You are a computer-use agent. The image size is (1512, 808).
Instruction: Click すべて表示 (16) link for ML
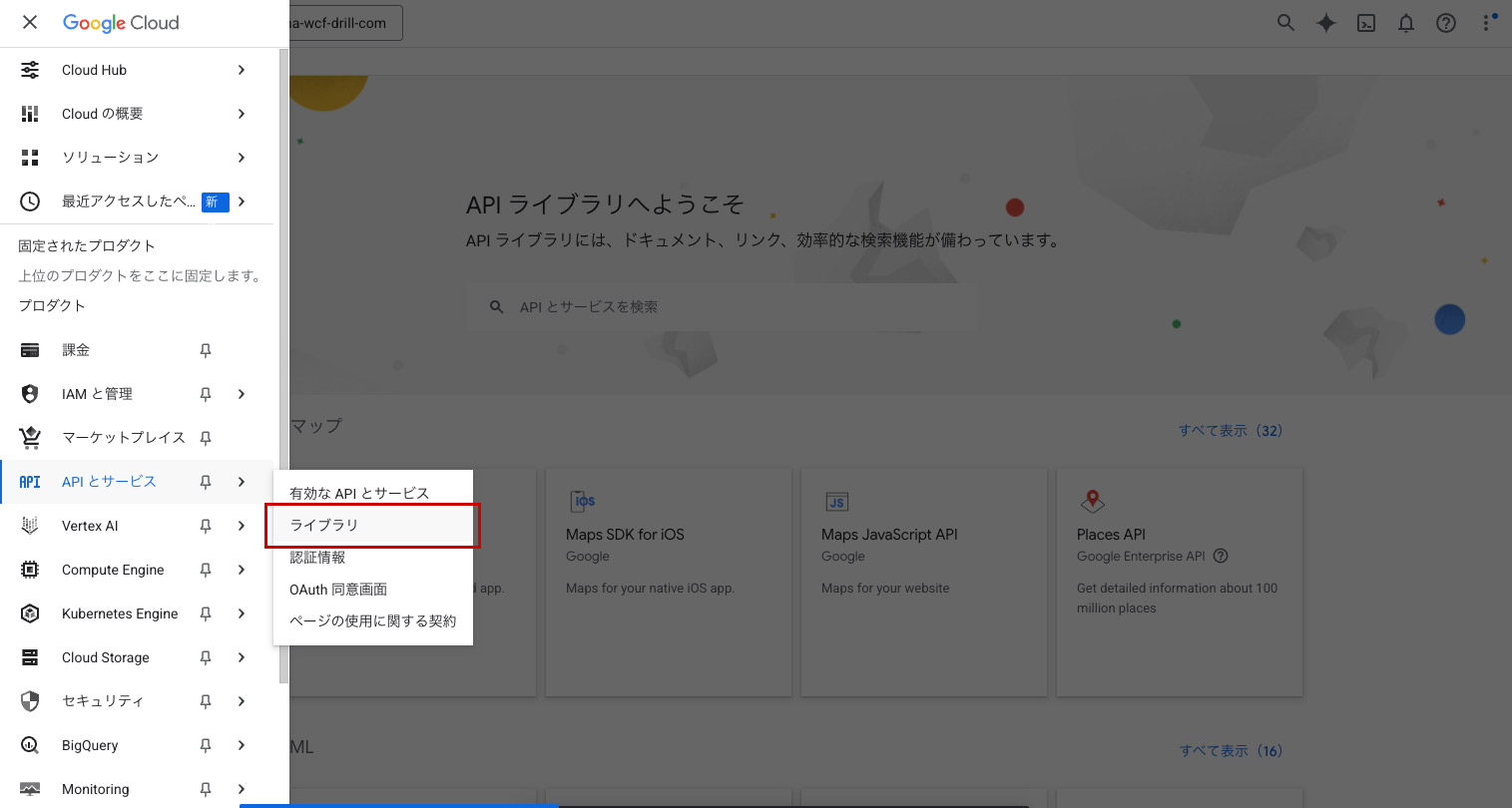1231,751
